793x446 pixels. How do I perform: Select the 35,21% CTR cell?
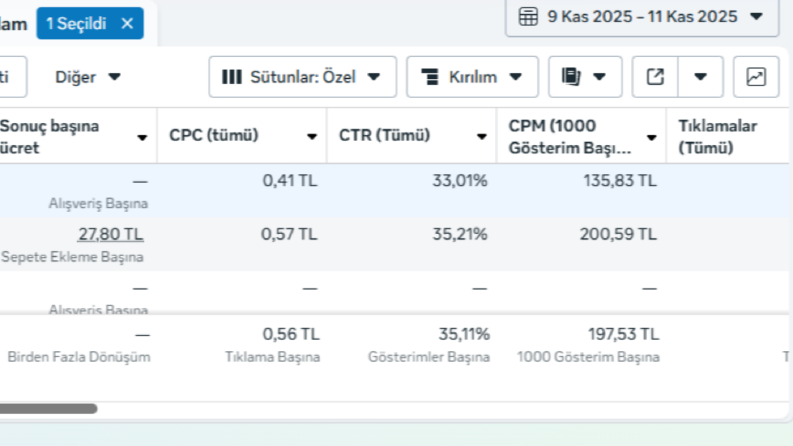[460, 234]
